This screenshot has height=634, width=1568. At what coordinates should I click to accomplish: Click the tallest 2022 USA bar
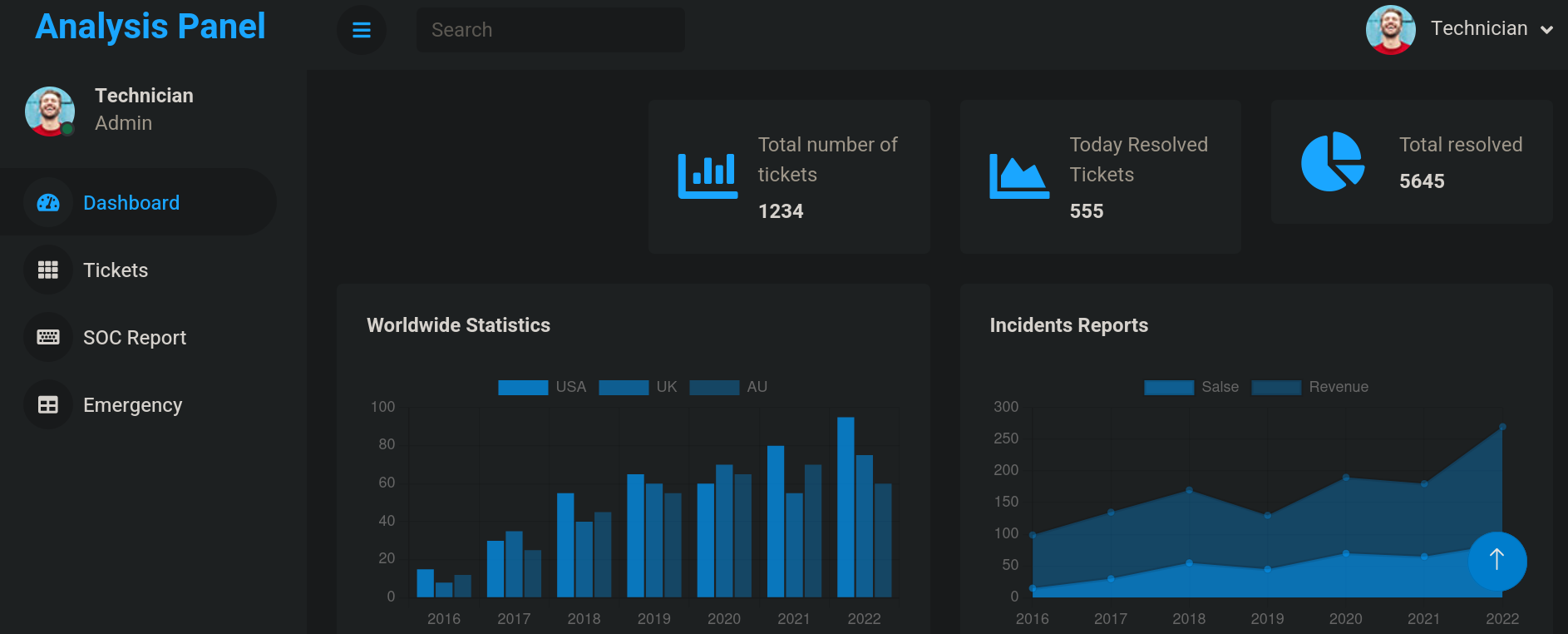tap(846, 507)
